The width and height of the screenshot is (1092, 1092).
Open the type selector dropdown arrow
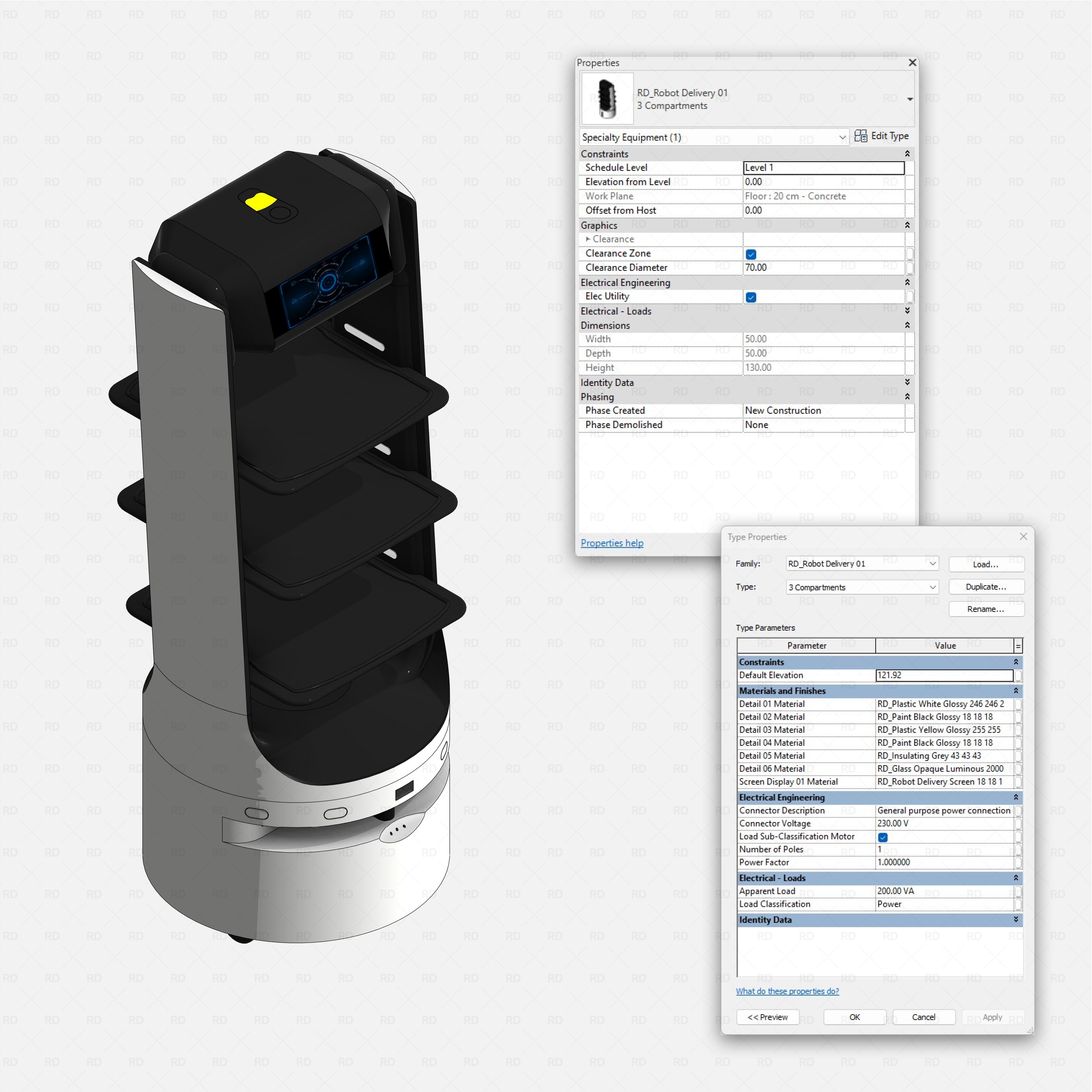click(909, 100)
